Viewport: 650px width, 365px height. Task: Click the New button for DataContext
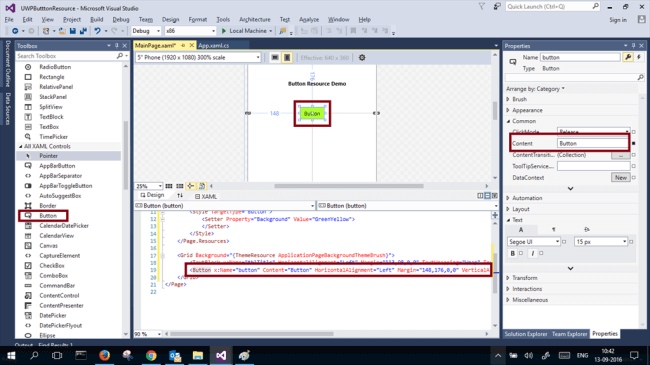tap(621, 178)
